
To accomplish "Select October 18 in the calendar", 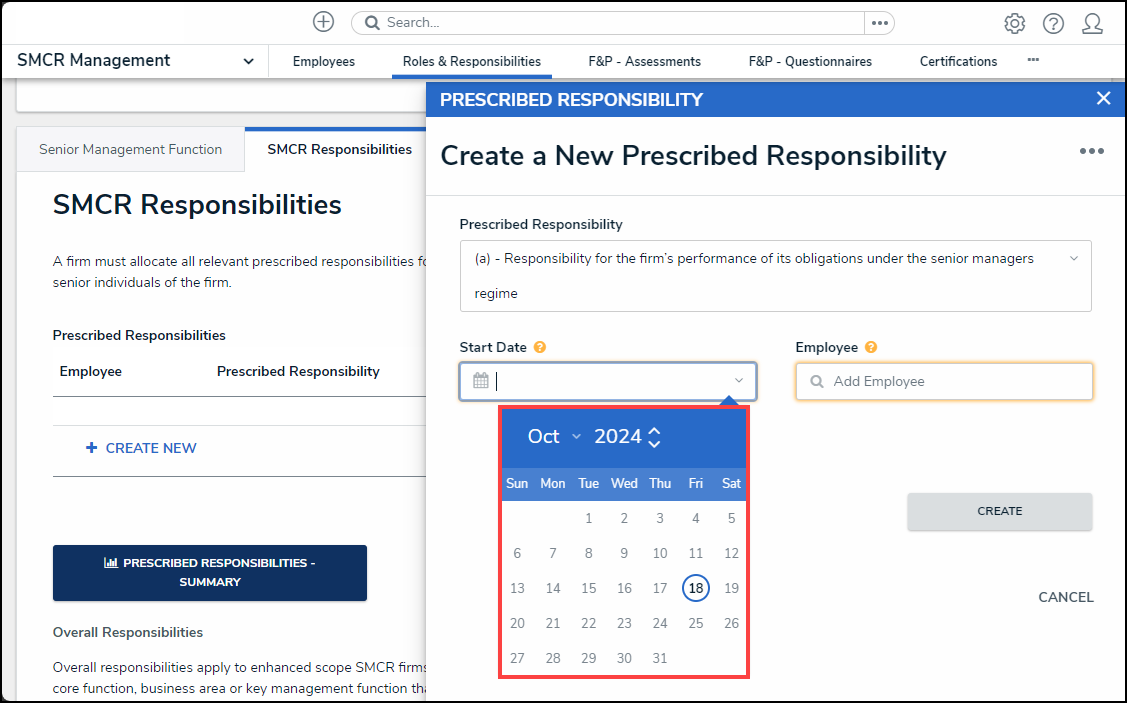I will click(x=695, y=588).
